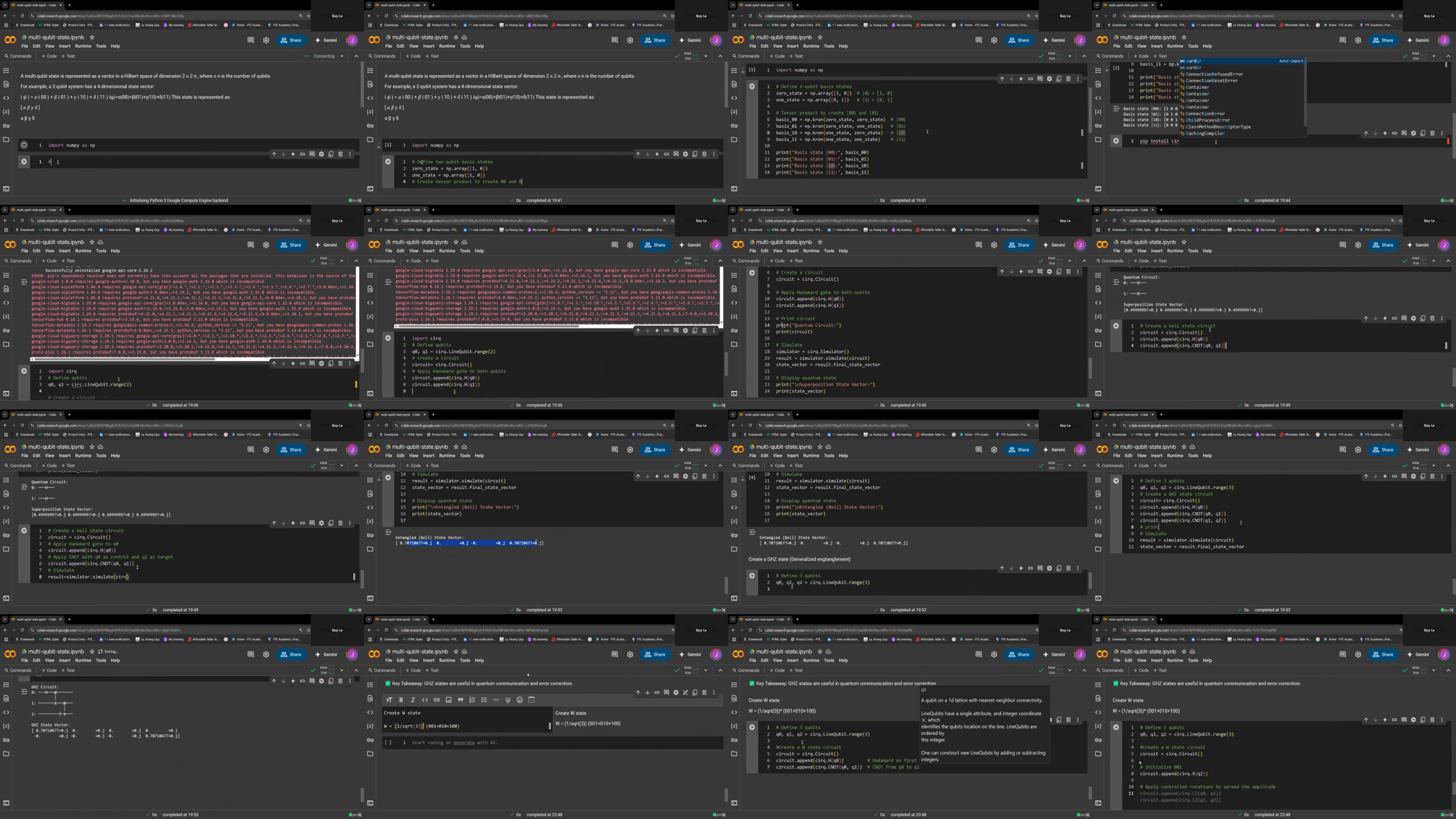The height and width of the screenshot is (819, 1456).
Task: Collapse the header in the Connecting notebook
Action: (356, 56)
